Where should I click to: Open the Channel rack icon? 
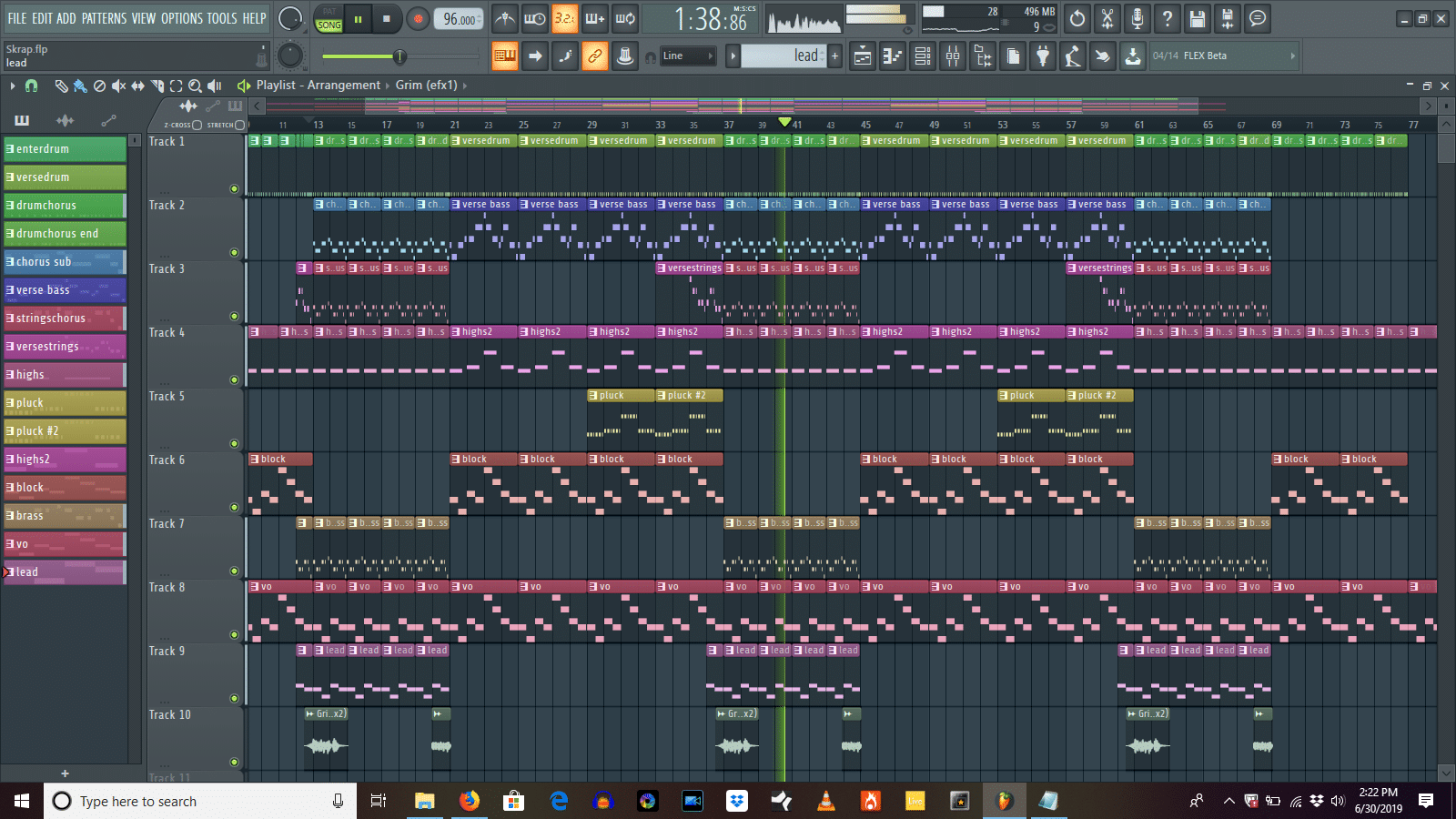click(923, 56)
